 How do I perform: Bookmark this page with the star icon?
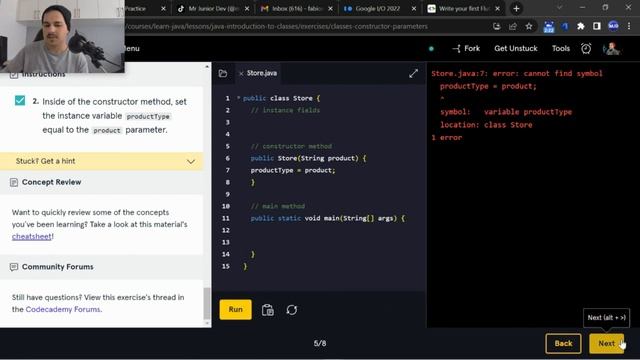click(x=529, y=27)
